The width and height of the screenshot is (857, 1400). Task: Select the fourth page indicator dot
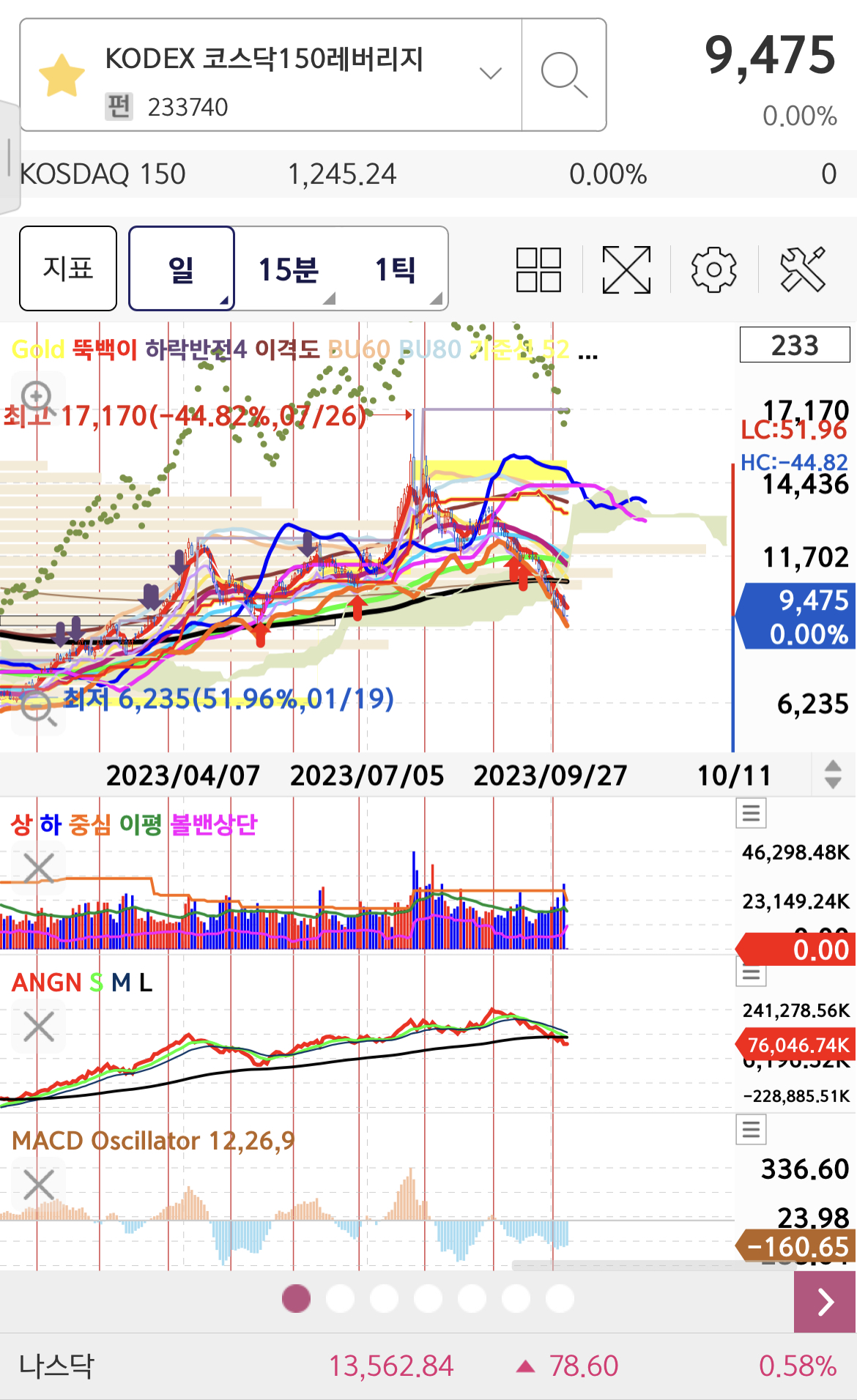[x=428, y=1299]
